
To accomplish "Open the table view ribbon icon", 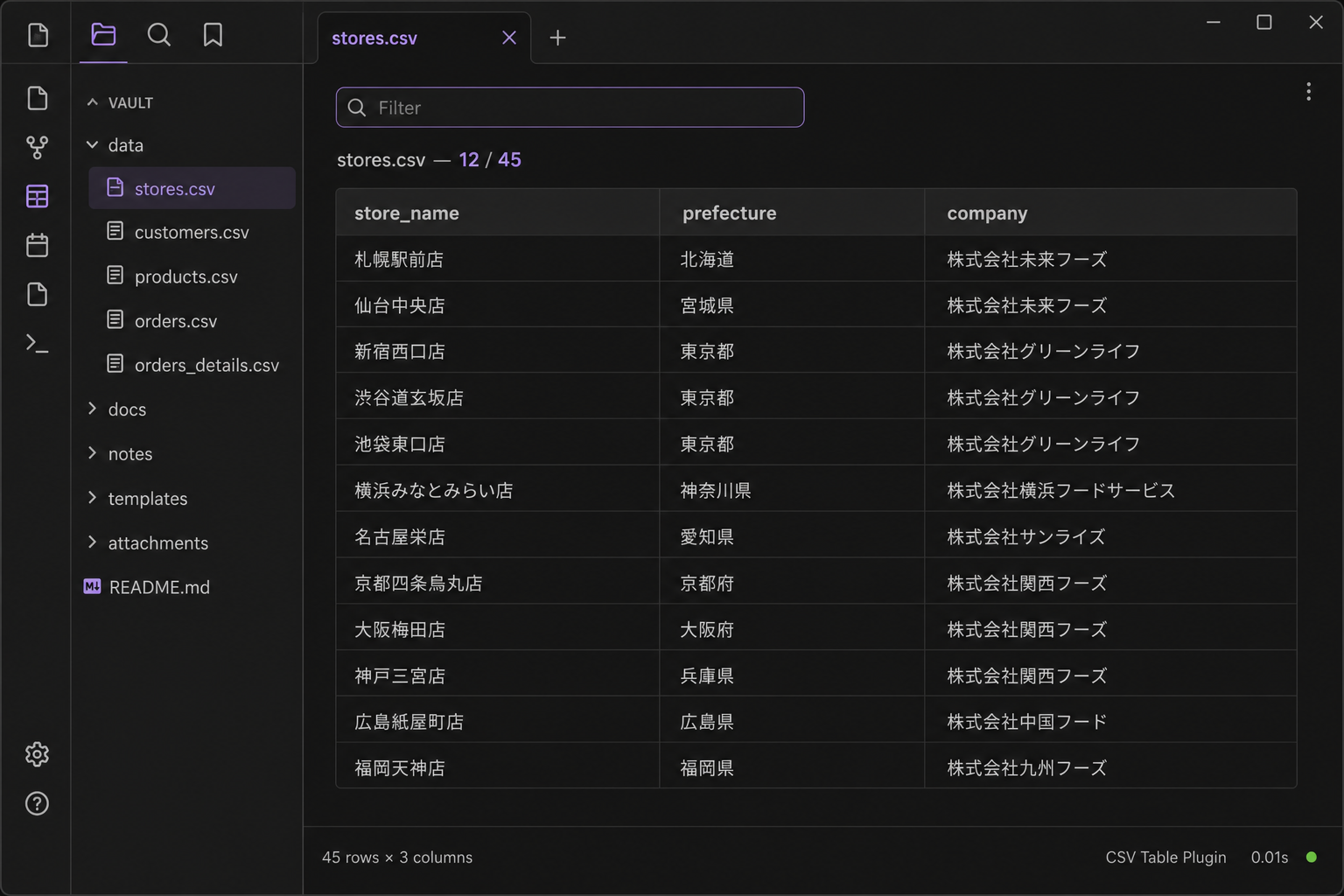I will [x=37, y=196].
